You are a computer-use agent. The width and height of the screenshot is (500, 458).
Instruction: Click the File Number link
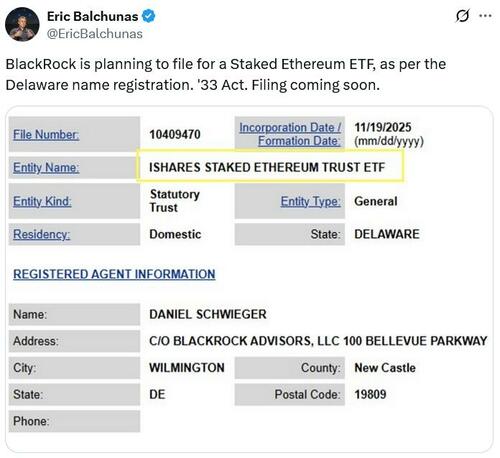coord(46,135)
